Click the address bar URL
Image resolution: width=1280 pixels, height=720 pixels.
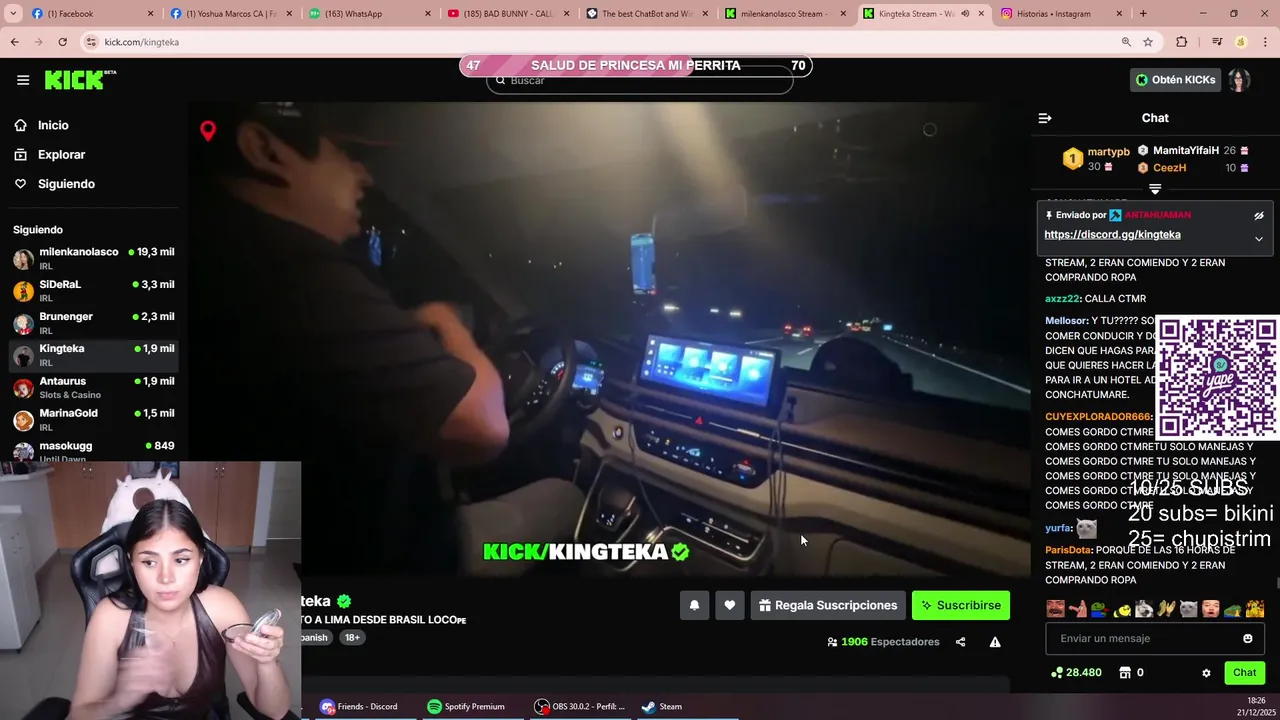click(x=142, y=42)
